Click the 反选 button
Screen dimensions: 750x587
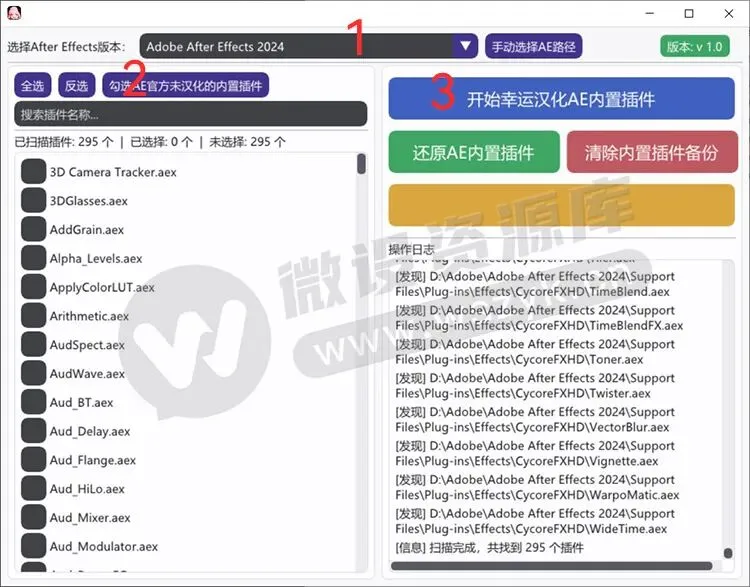[x=77, y=86]
